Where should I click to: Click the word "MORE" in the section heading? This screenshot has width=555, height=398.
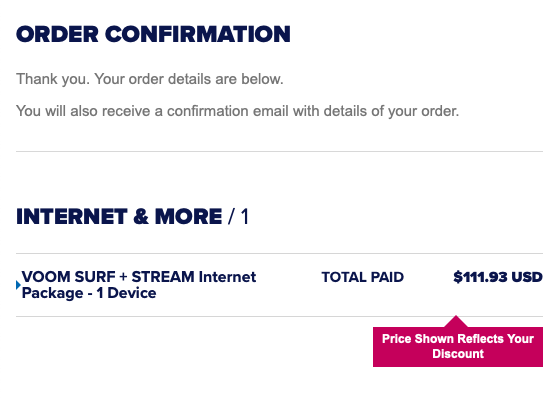coord(188,216)
